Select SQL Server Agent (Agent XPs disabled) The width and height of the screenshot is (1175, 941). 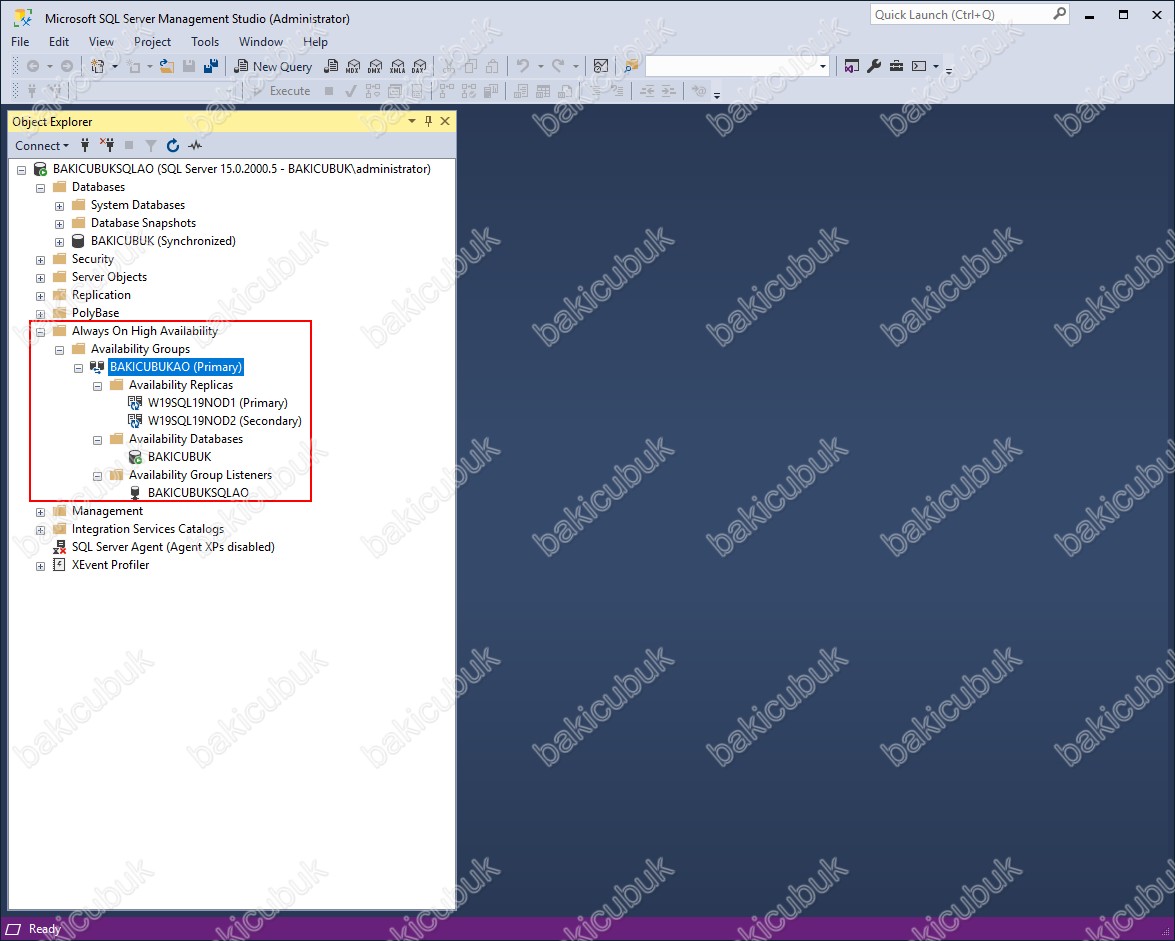173,547
